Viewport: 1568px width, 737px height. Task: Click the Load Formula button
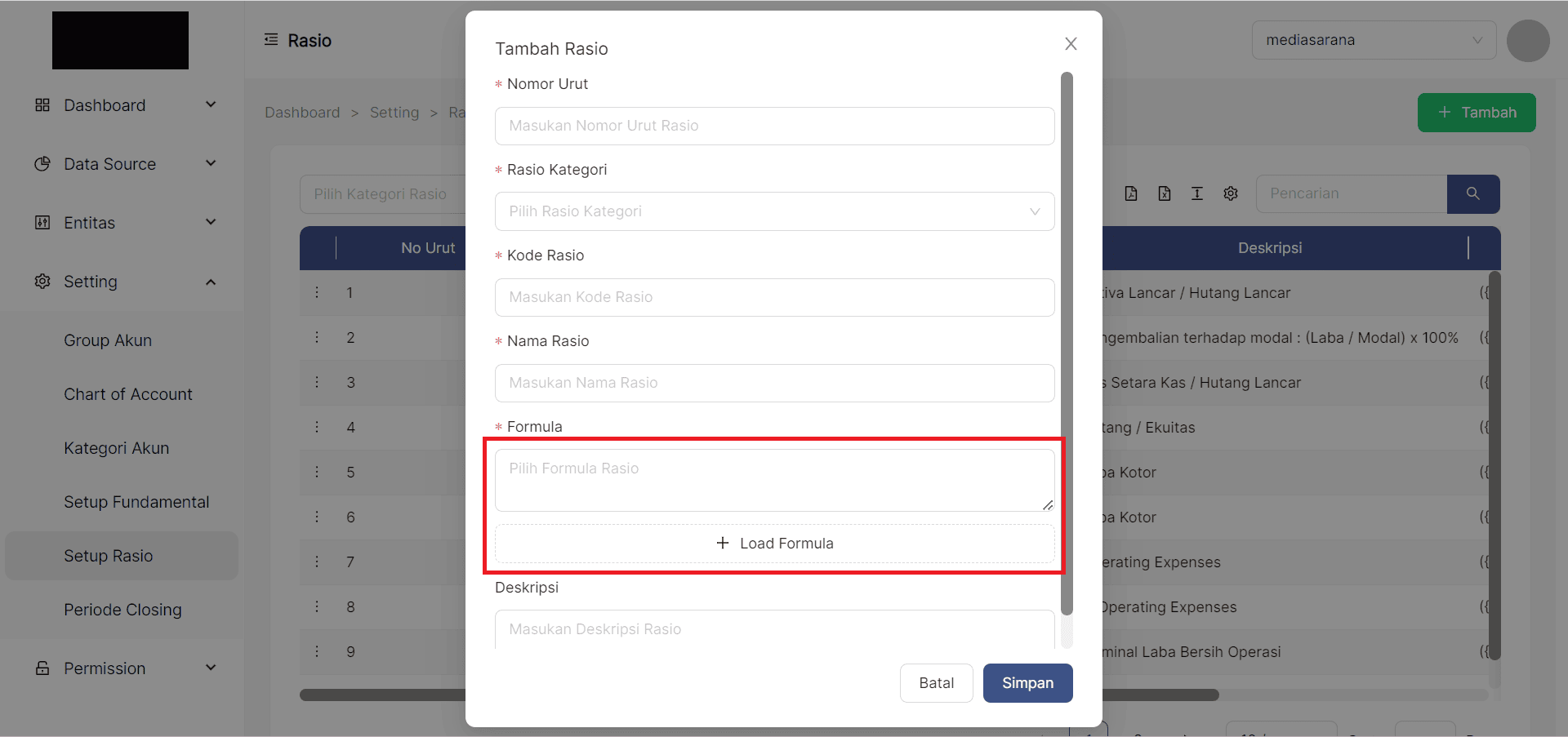pyautogui.click(x=774, y=544)
